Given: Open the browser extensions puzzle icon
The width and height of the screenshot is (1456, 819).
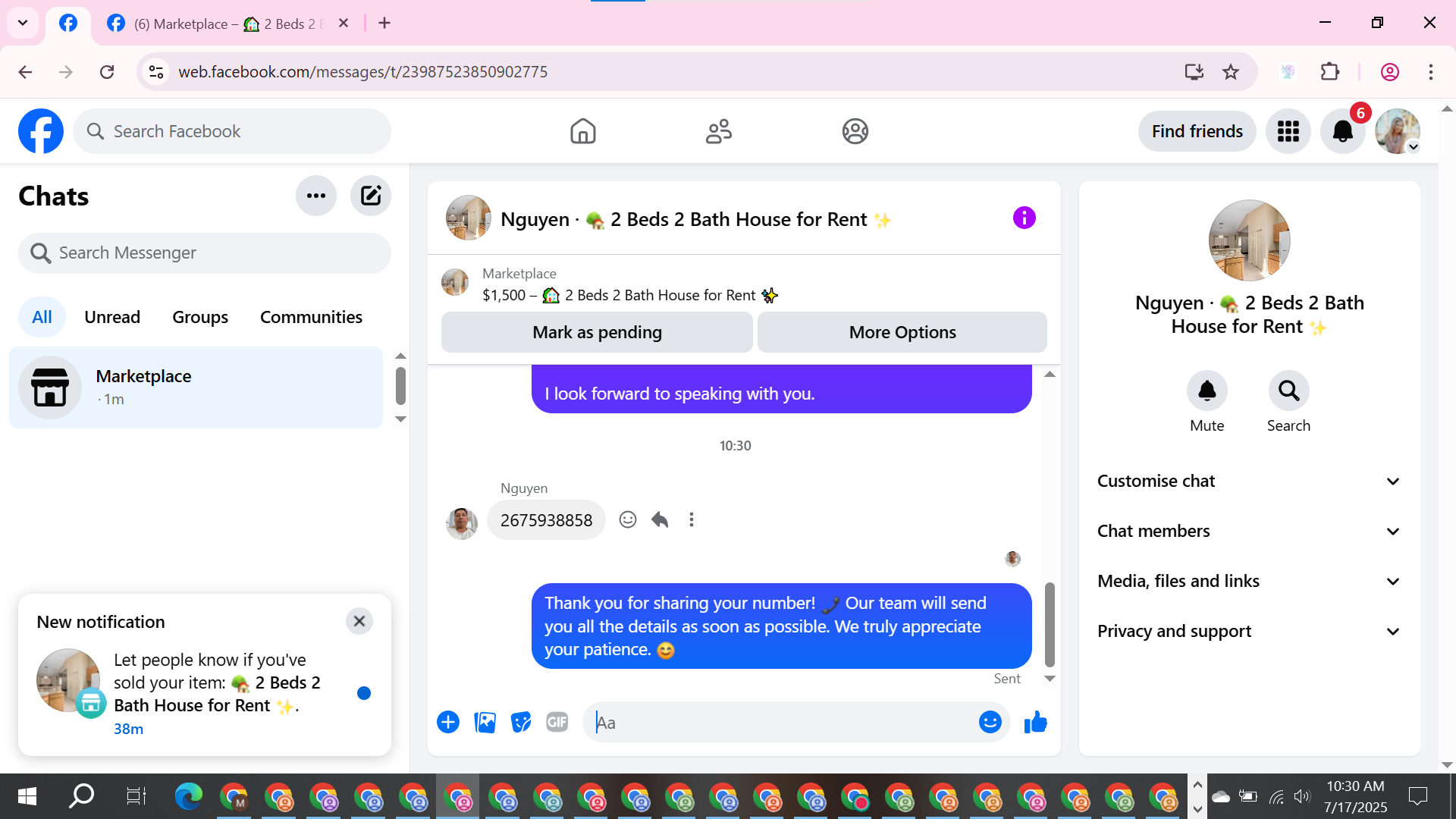Looking at the screenshot, I should 1330,72.
